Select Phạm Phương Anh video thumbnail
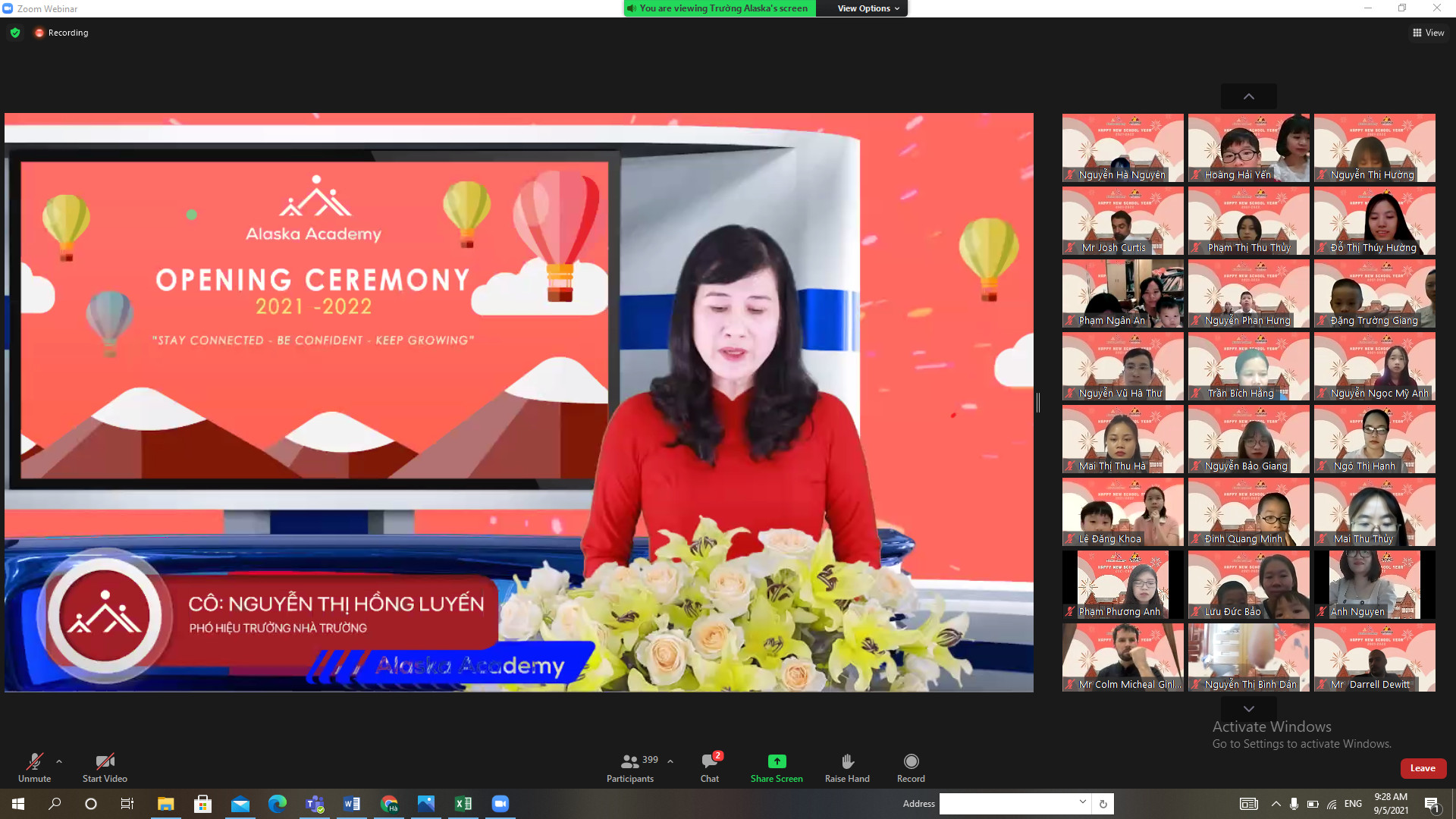Screen dimensions: 1456x819 point(1123,585)
